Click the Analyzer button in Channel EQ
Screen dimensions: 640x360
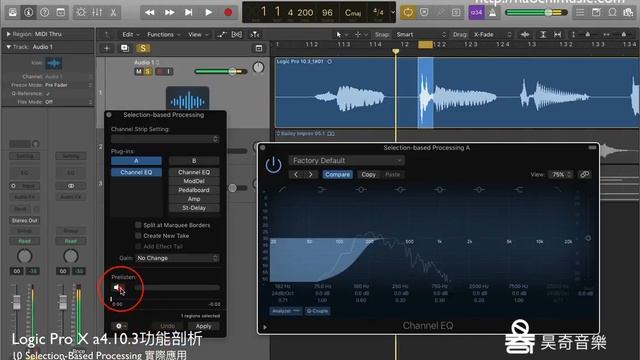tap(285, 311)
